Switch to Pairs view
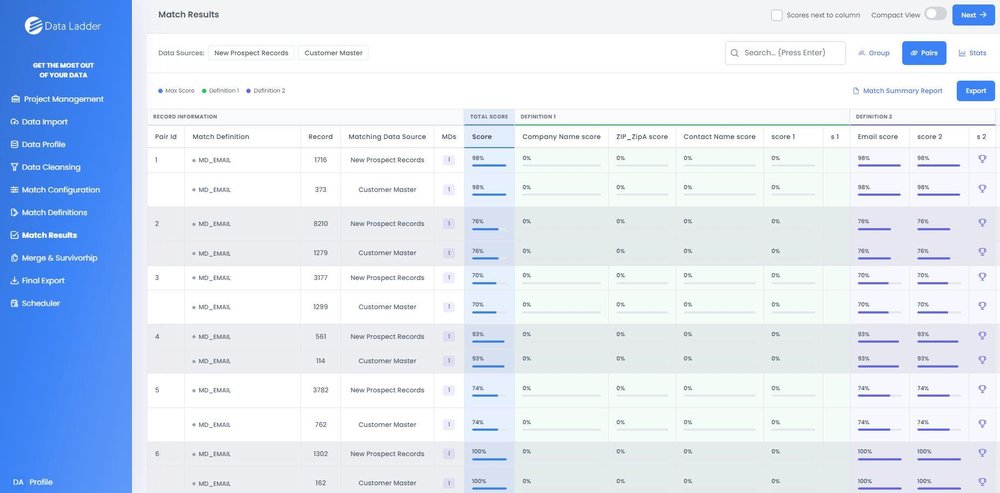 (x=924, y=53)
